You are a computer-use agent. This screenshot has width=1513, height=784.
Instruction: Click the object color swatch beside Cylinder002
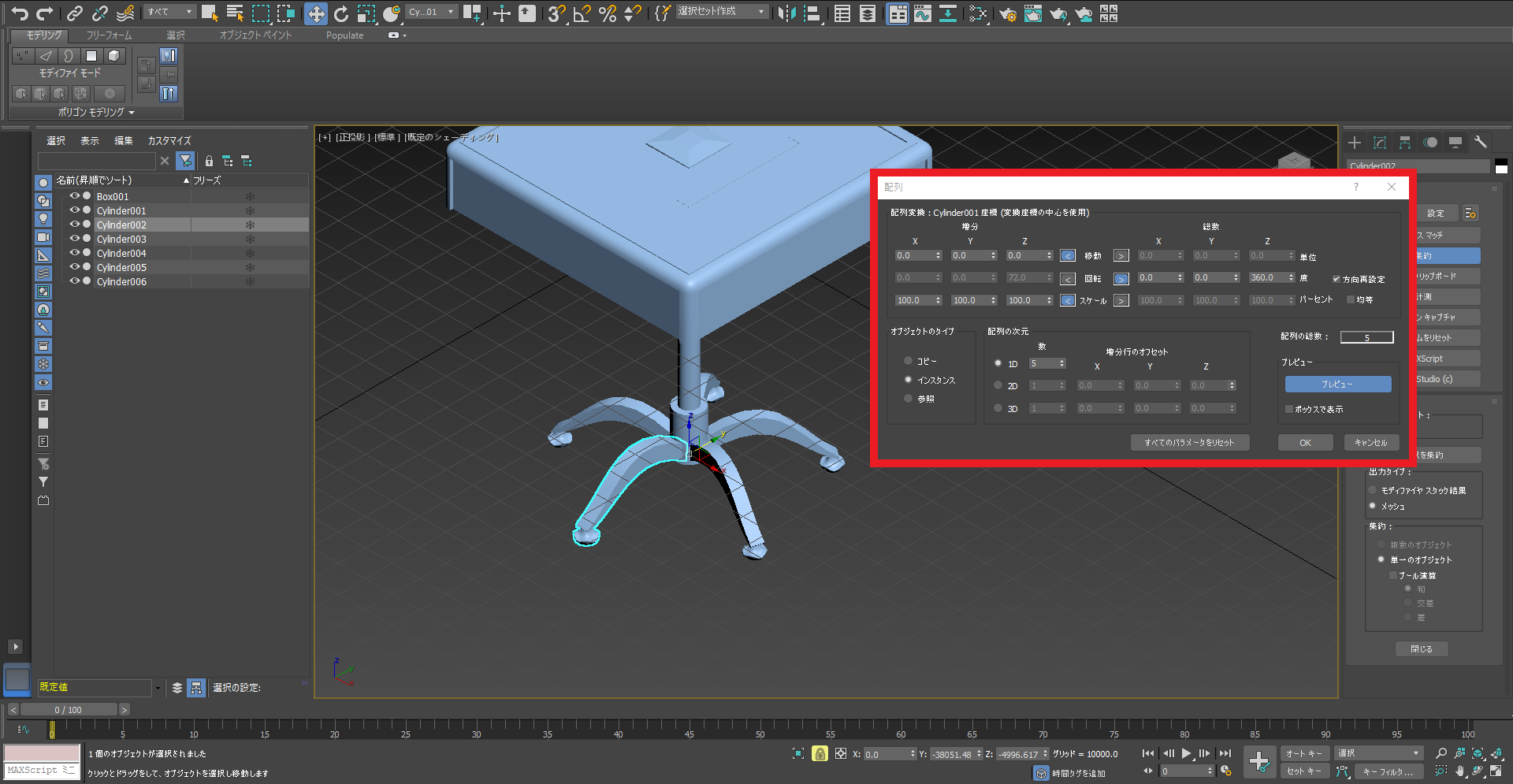pos(1501,165)
